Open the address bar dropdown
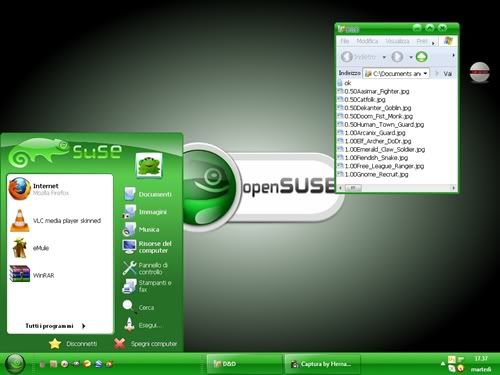Viewport: 500px width, 375px height. tap(425, 73)
